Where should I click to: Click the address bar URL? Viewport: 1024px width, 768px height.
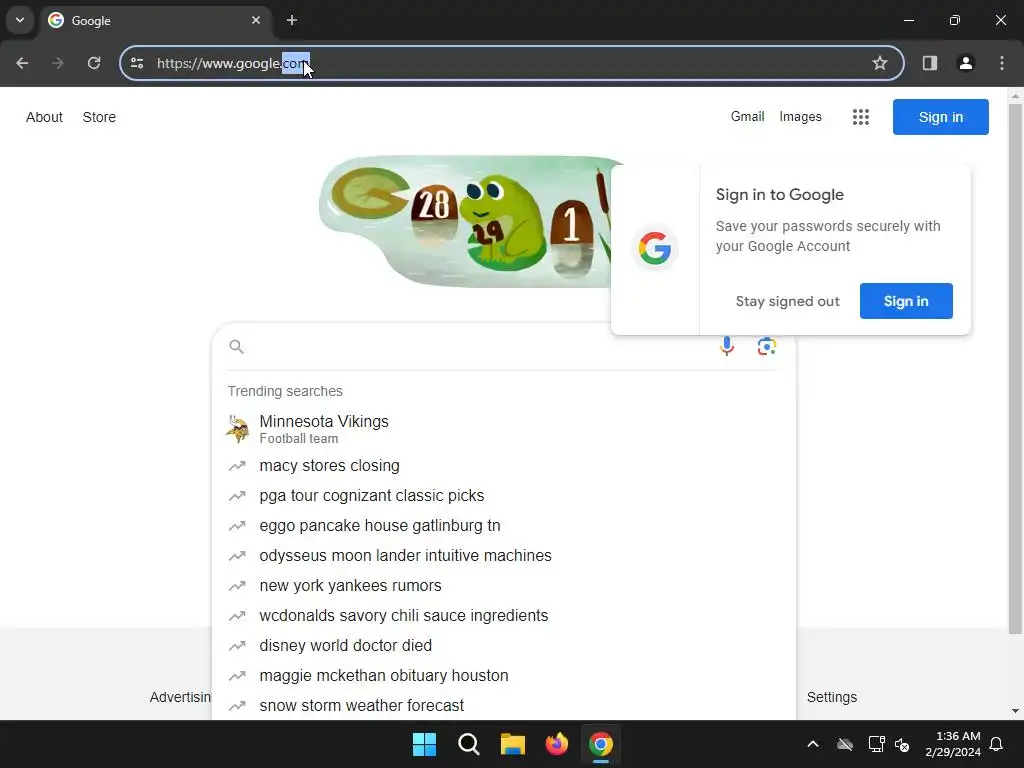tap(231, 63)
